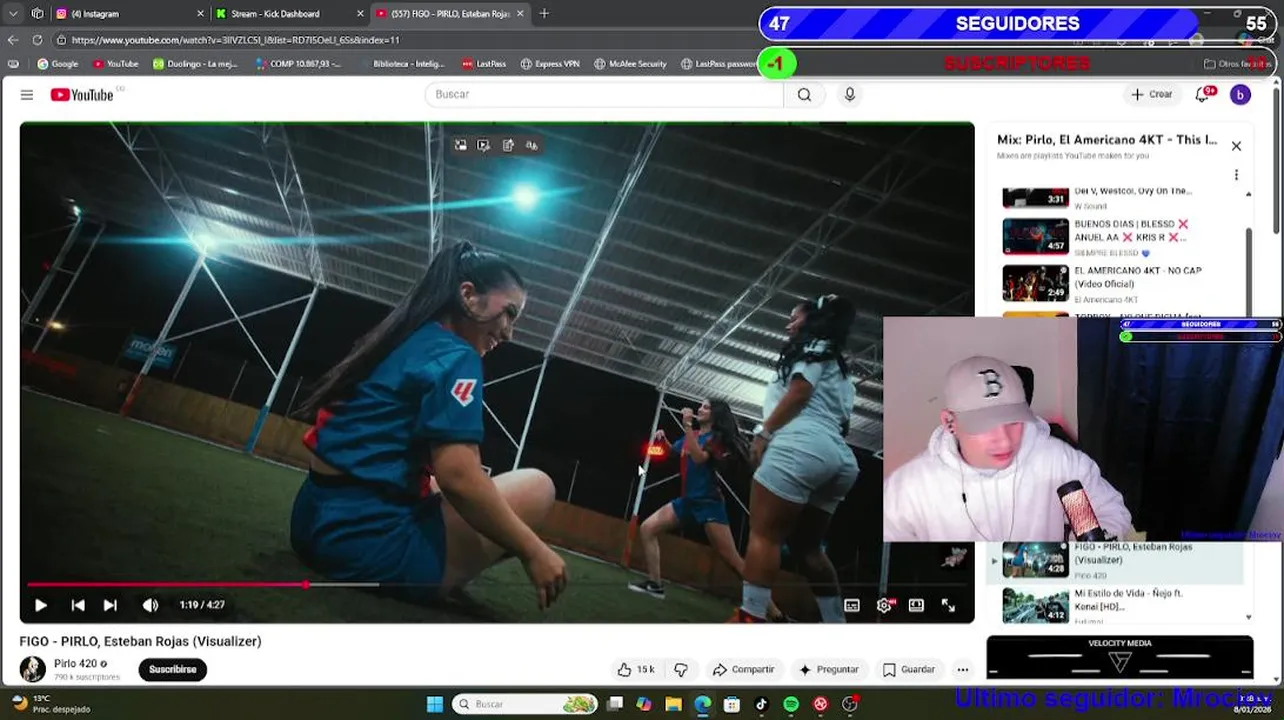Go to the YouTube home logo
Viewport: 1284px width, 720px height.
pyautogui.click(x=82, y=94)
